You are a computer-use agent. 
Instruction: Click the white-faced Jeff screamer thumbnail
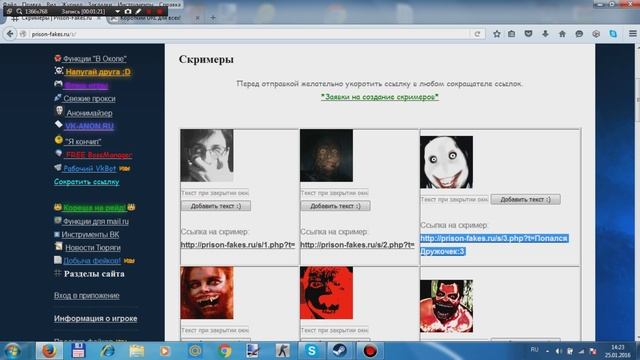447,162
